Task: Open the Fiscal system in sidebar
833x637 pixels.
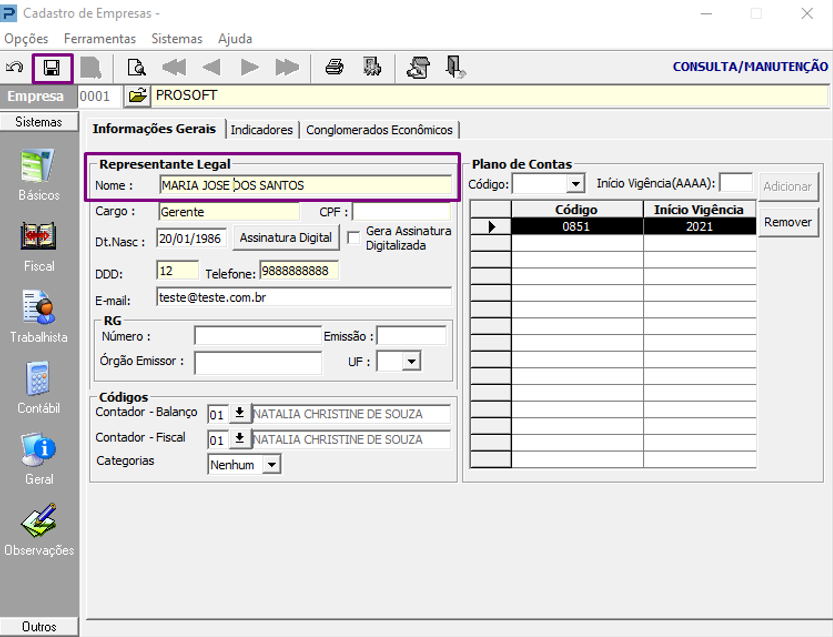Action: (x=39, y=236)
